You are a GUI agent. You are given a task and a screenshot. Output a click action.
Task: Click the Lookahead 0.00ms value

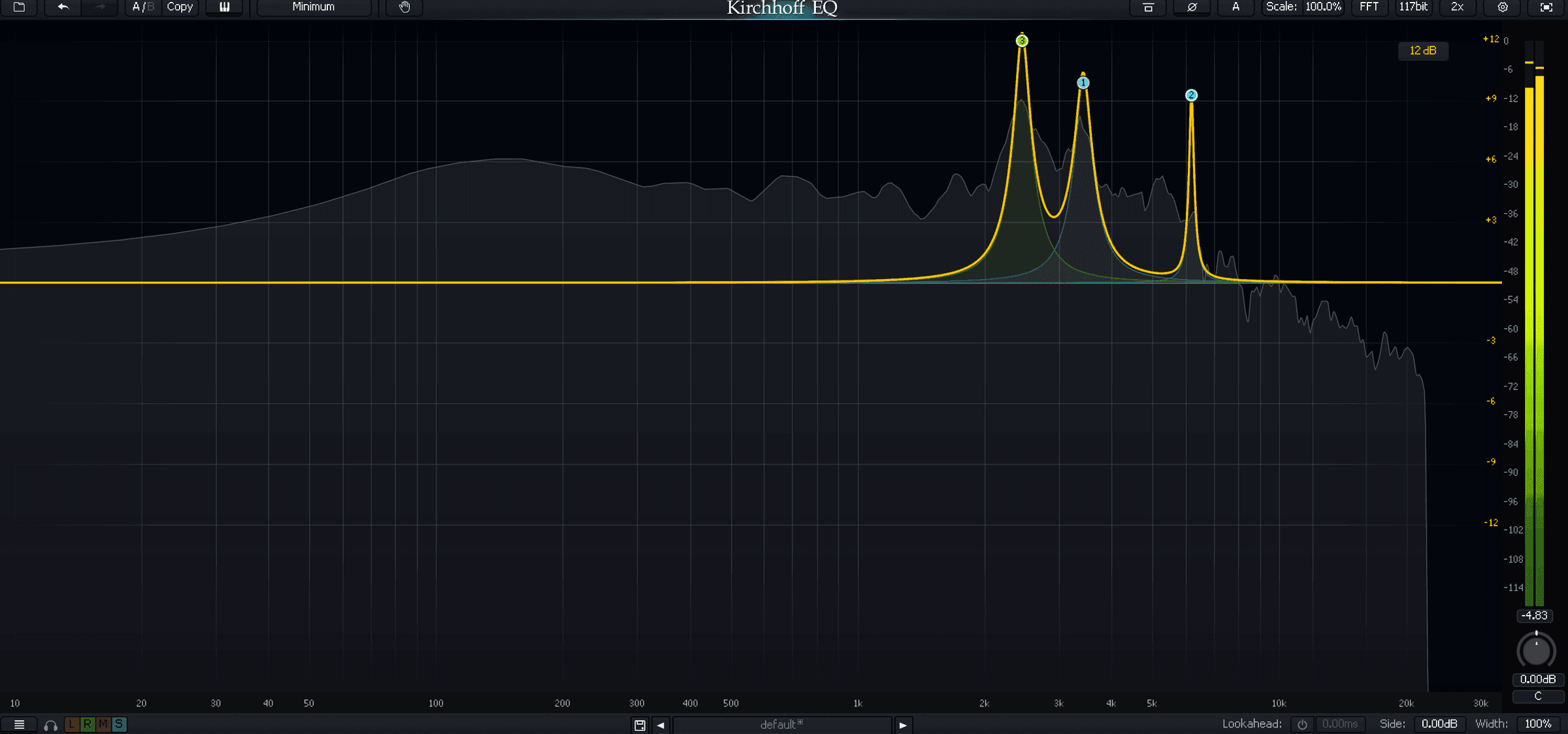tap(1340, 724)
